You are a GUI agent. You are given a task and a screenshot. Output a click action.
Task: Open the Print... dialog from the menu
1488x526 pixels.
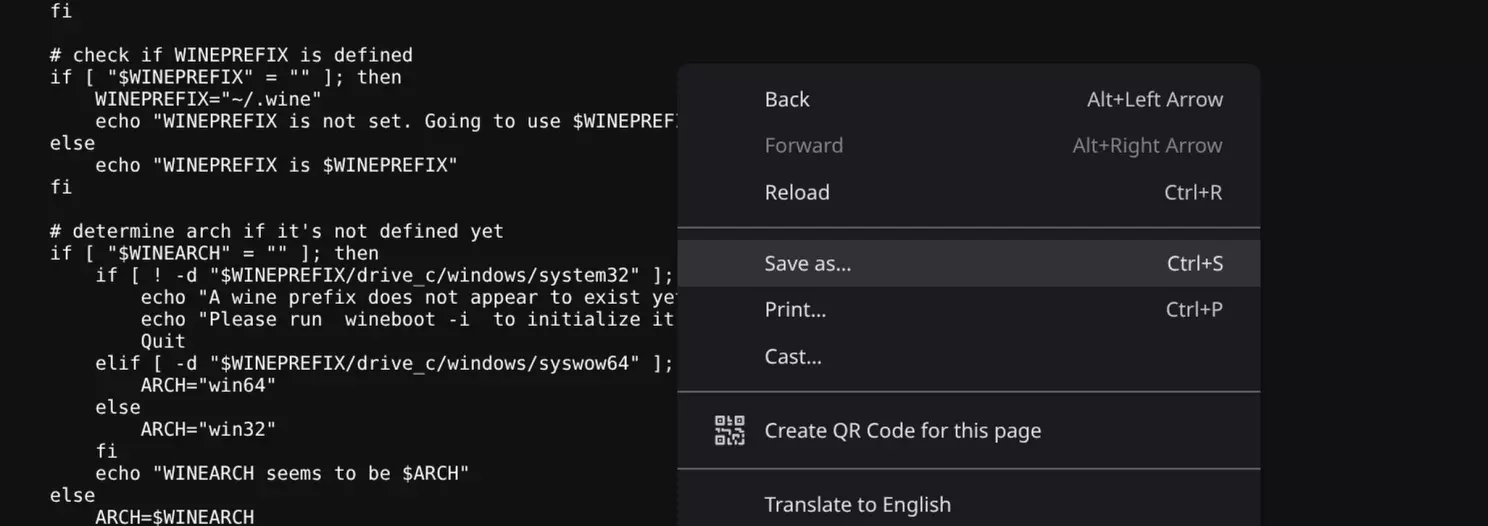795,309
